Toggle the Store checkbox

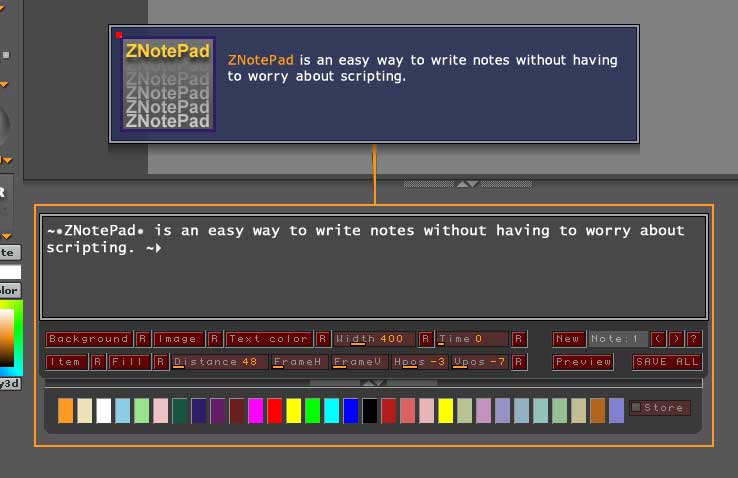click(x=636, y=407)
